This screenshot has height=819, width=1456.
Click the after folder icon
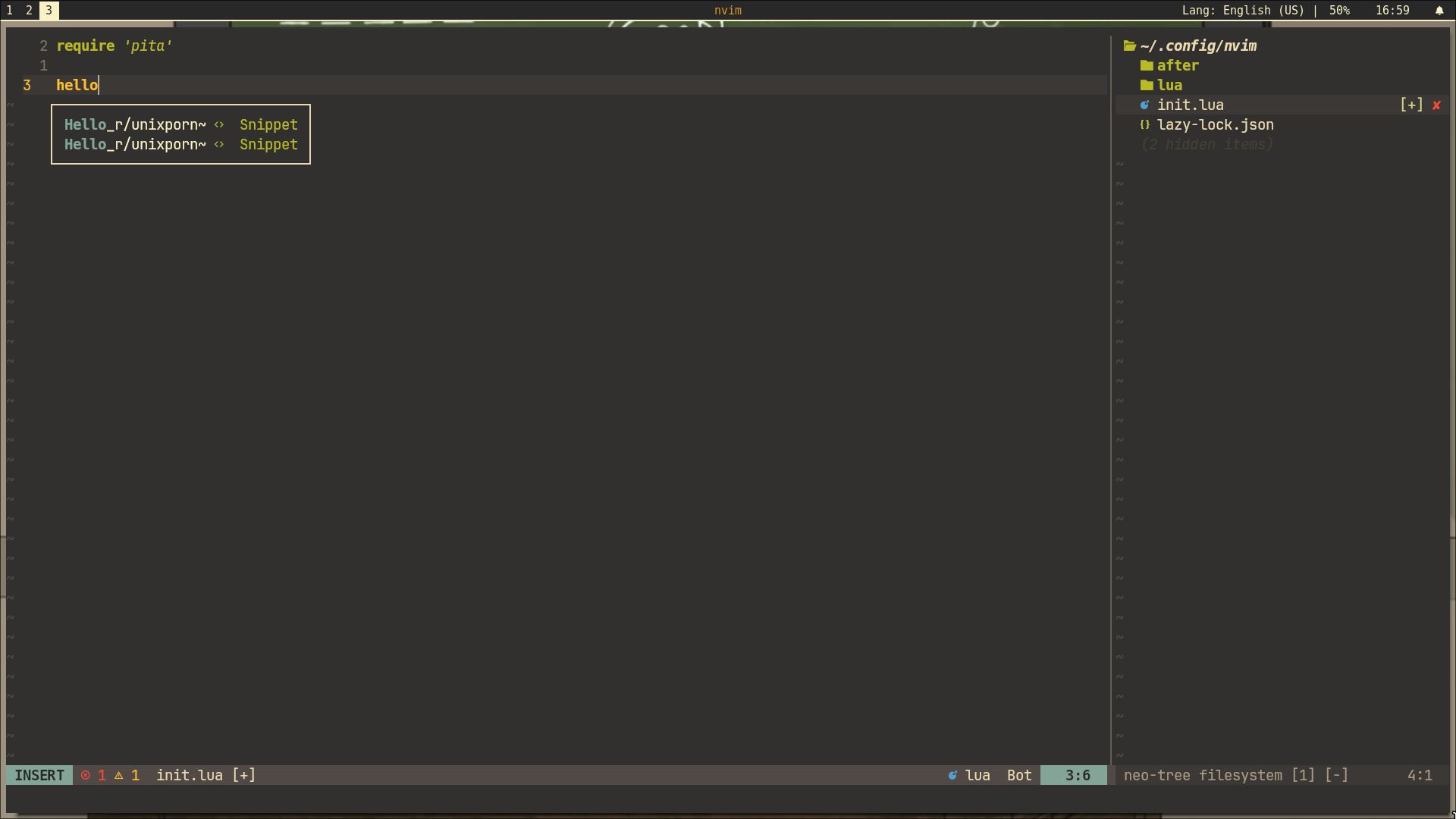[1146, 66]
